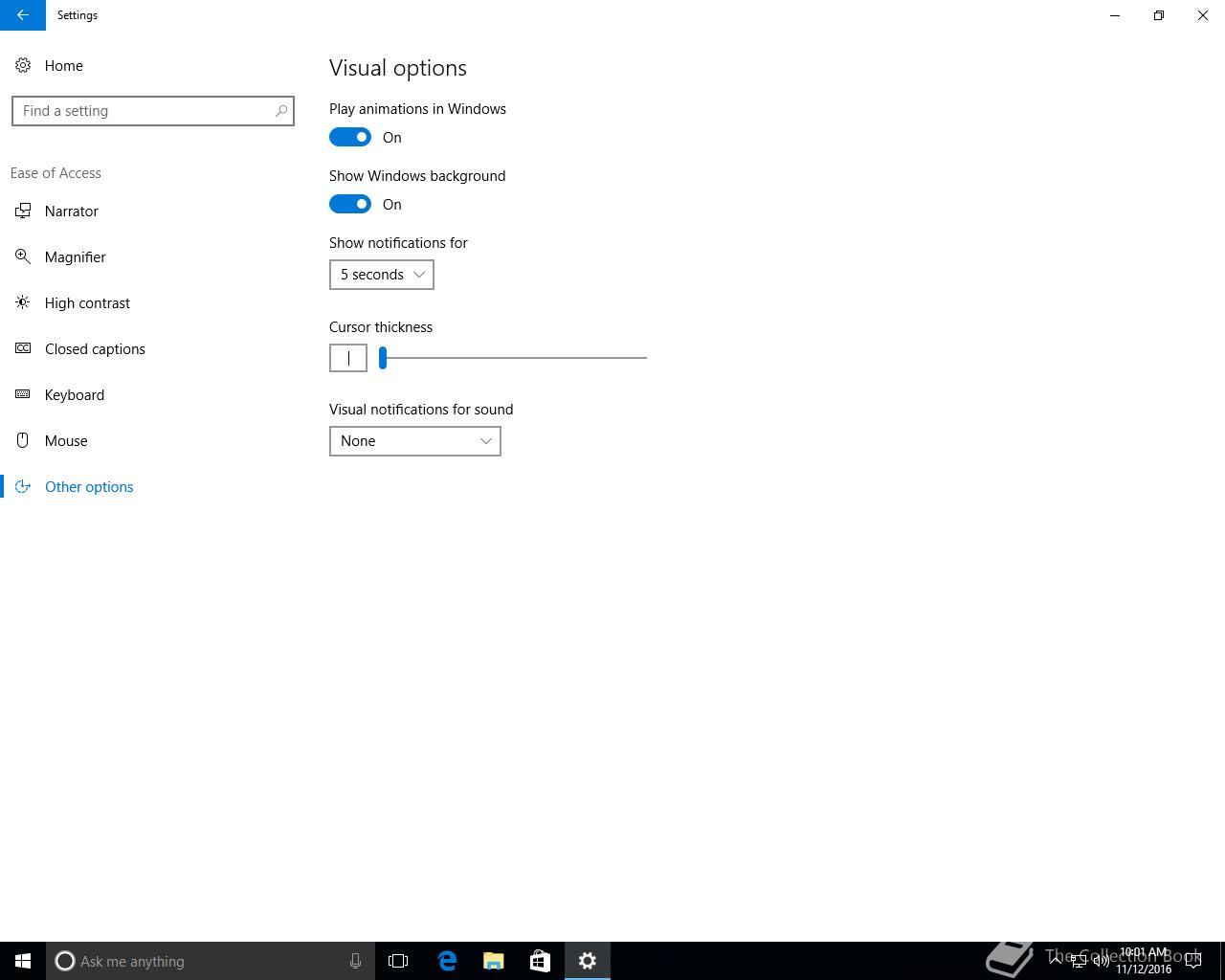Screen dimensions: 1225x980
Task: Open Microsoft Edge from the taskbar
Action: click(447, 961)
